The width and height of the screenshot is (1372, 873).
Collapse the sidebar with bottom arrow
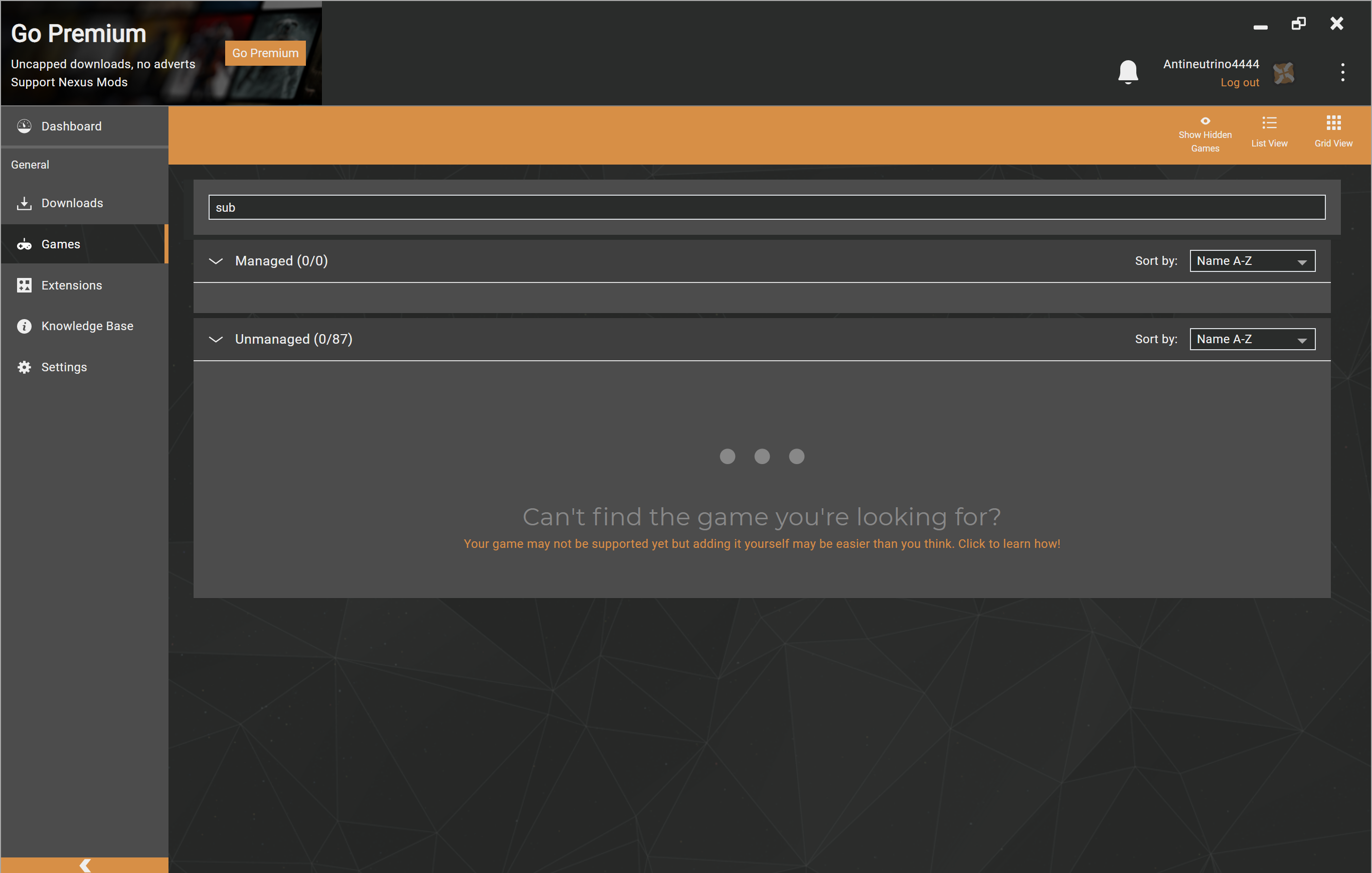point(85,865)
